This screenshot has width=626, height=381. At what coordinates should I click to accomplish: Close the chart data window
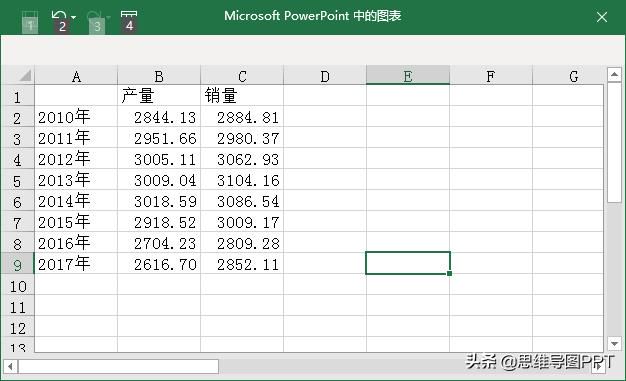point(602,17)
